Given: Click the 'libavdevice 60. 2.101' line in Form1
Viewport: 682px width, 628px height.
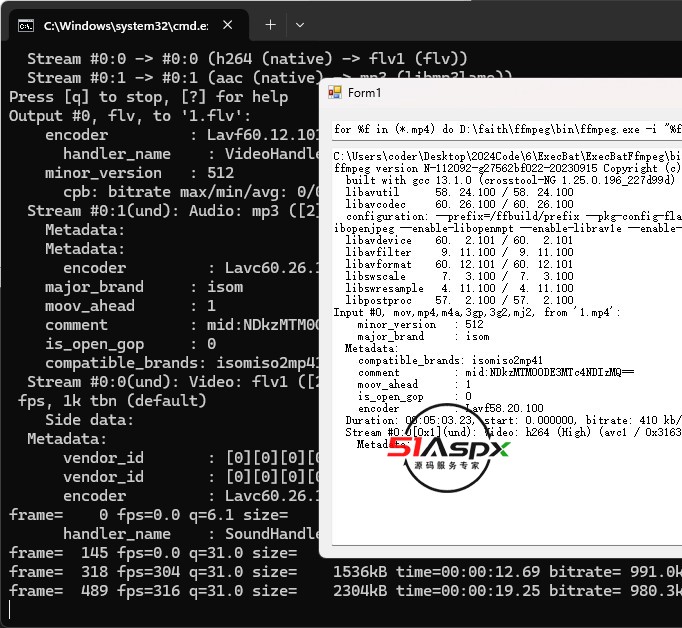Looking at the screenshot, I should click(459, 240).
